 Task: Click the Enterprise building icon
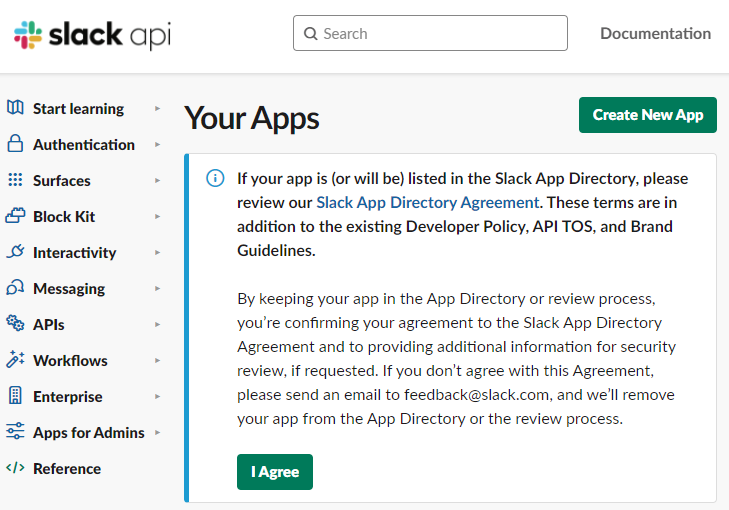pyautogui.click(x=15, y=396)
